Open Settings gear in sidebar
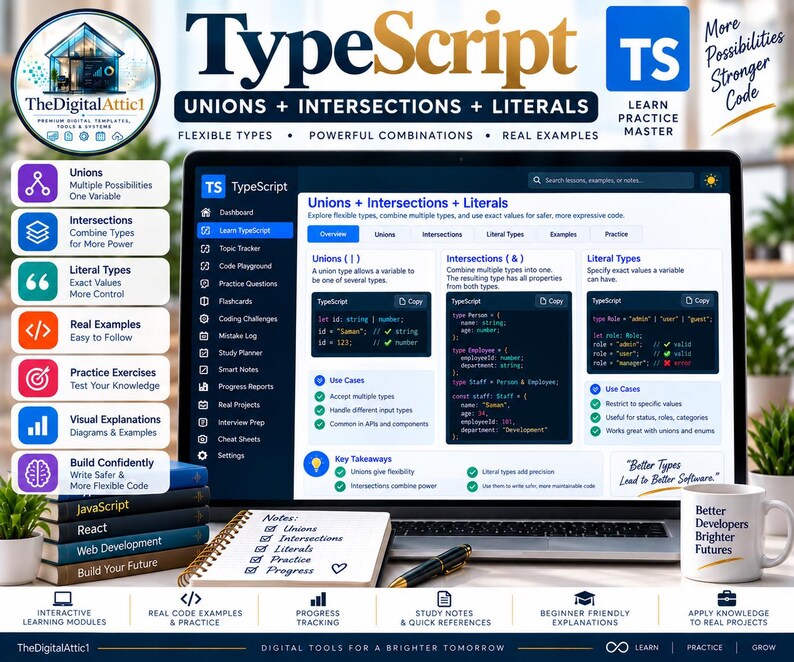The height and width of the screenshot is (662, 794). click(x=203, y=455)
